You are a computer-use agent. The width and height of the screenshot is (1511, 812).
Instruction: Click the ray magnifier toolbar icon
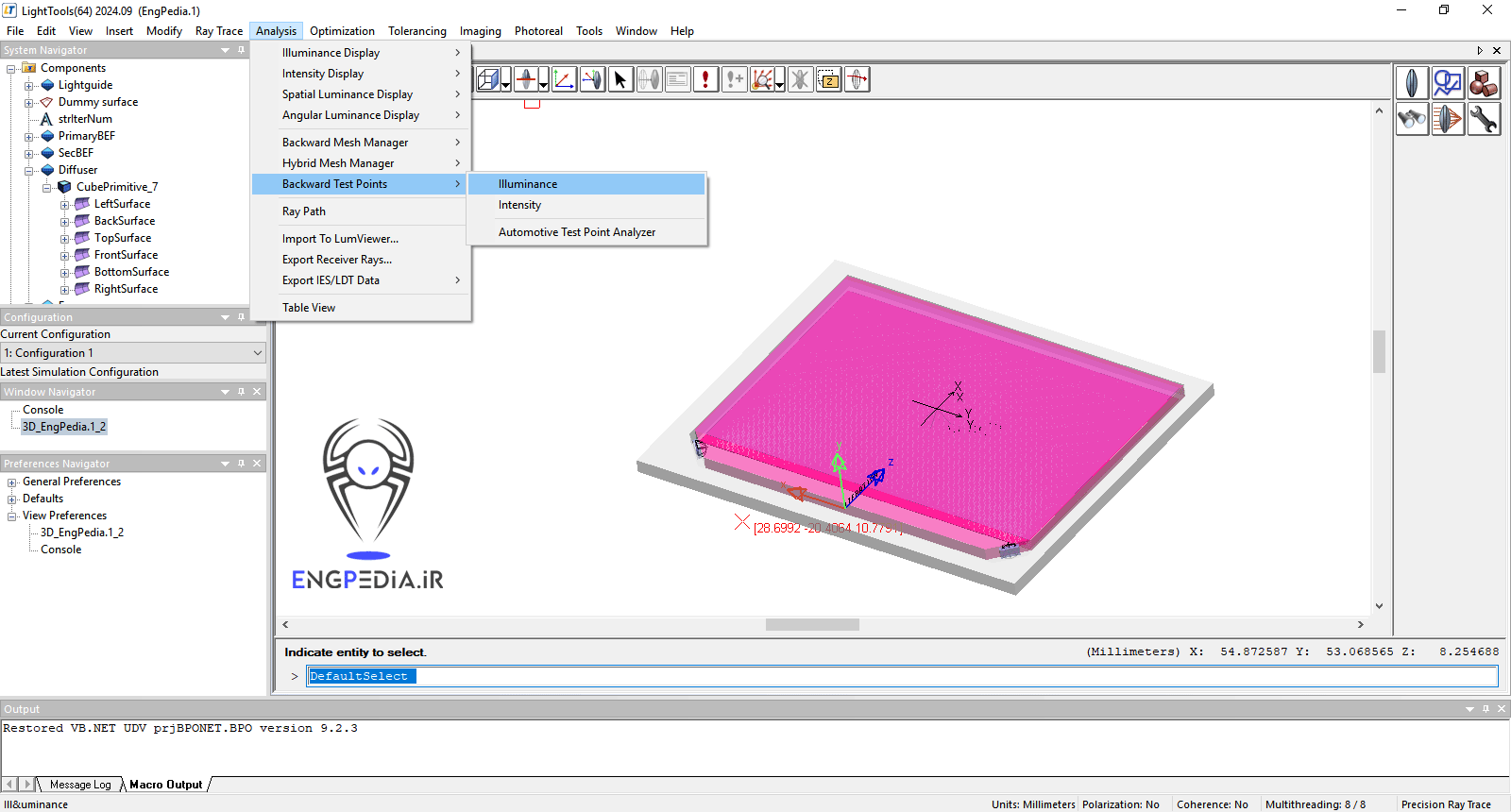point(762,79)
